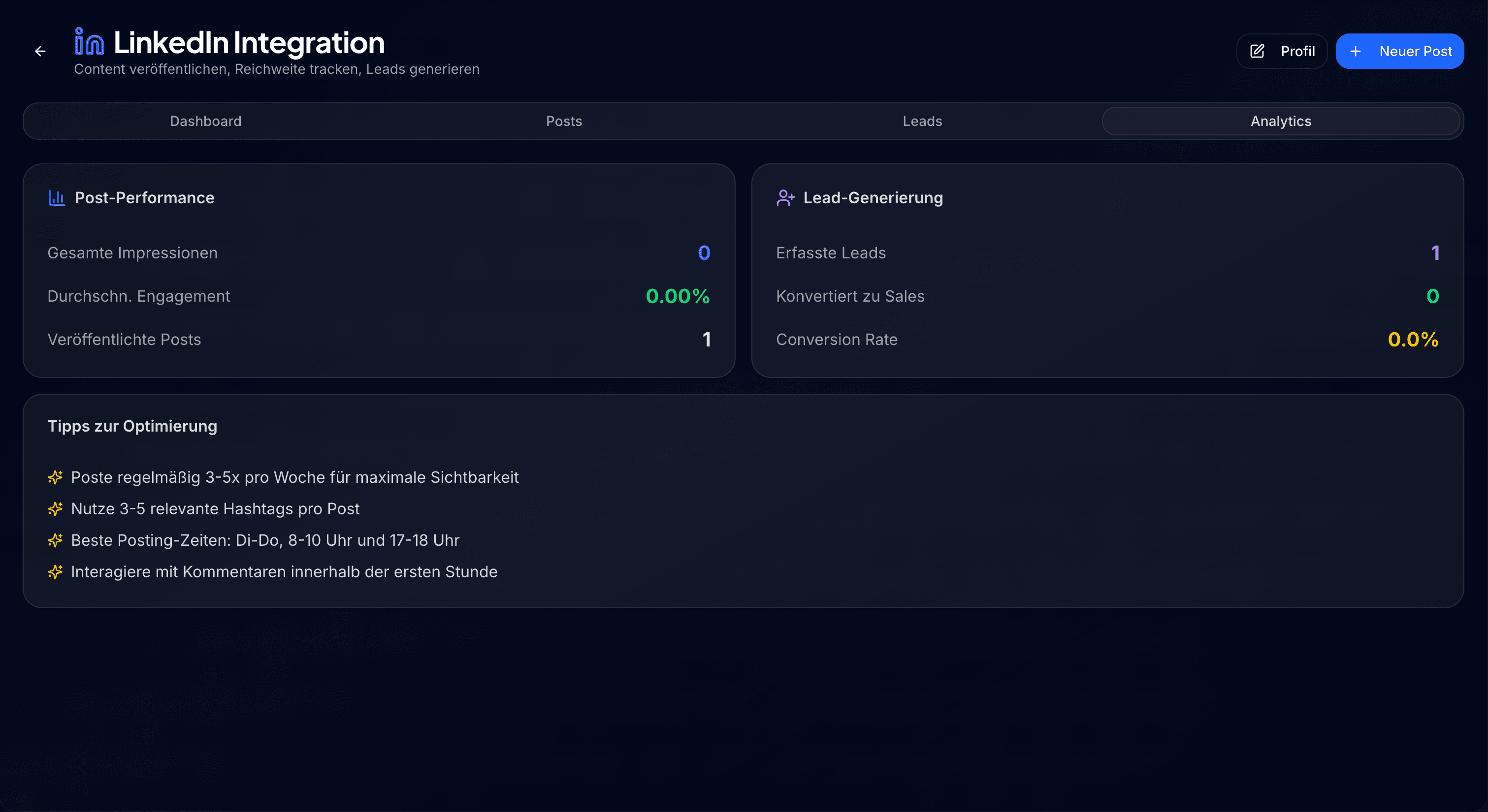Image resolution: width=1488 pixels, height=812 pixels.
Task: Go to the Leads tab
Action: tap(922, 121)
